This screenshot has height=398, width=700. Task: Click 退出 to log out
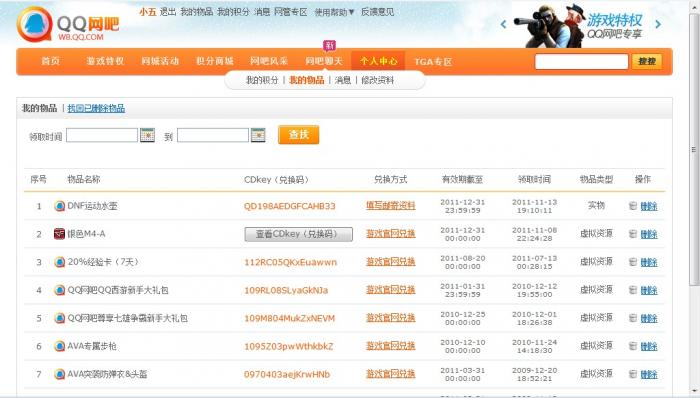coord(168,12)
